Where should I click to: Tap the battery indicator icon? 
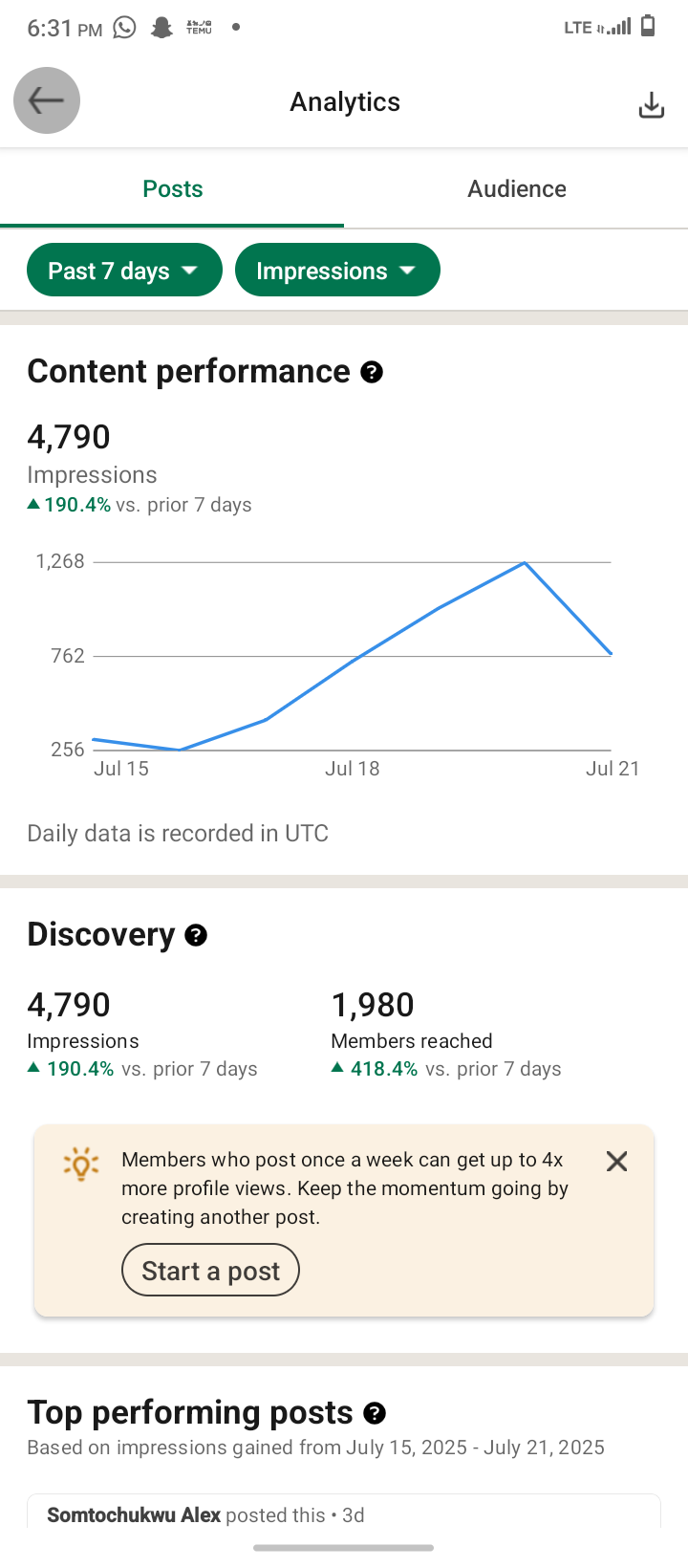pos(648,26)
